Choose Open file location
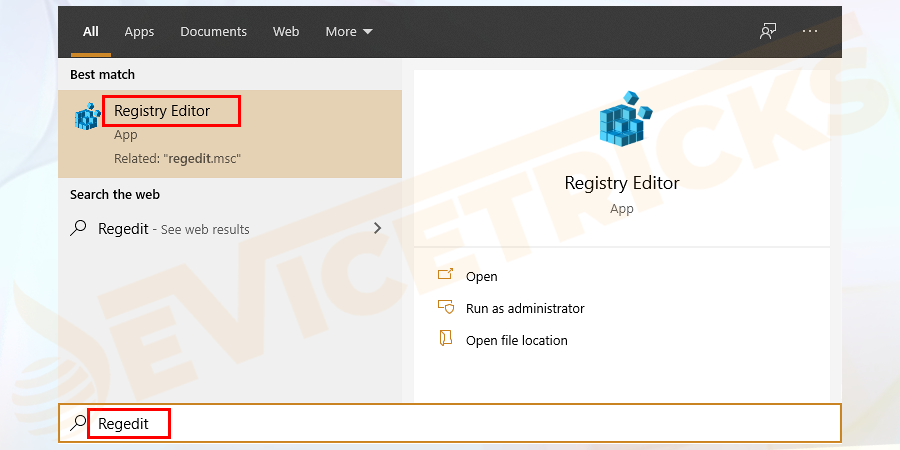The height and width of the screenshot is (450, 900). point(517,340)
